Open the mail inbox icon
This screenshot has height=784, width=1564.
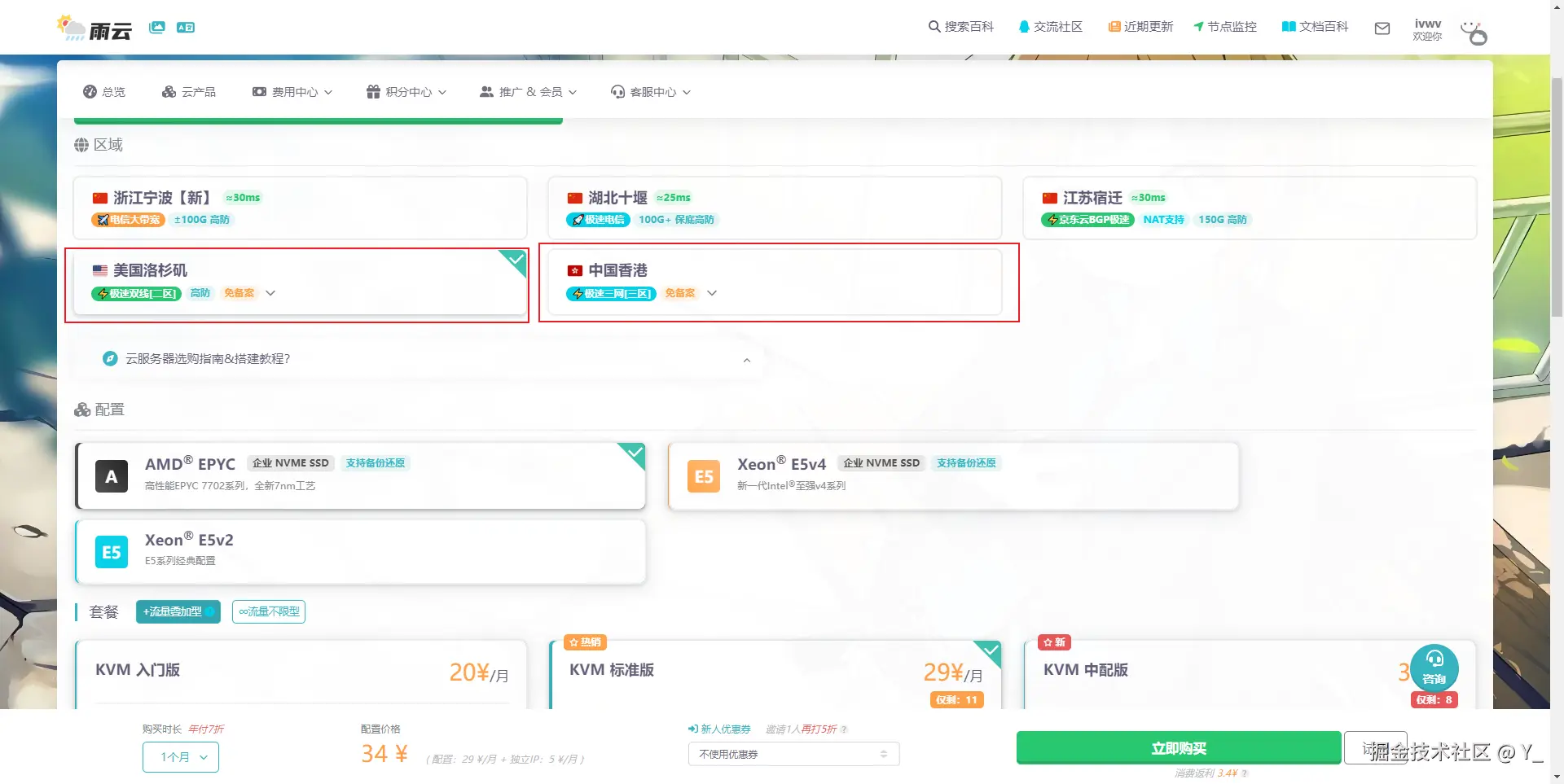tap(1382, 28)
